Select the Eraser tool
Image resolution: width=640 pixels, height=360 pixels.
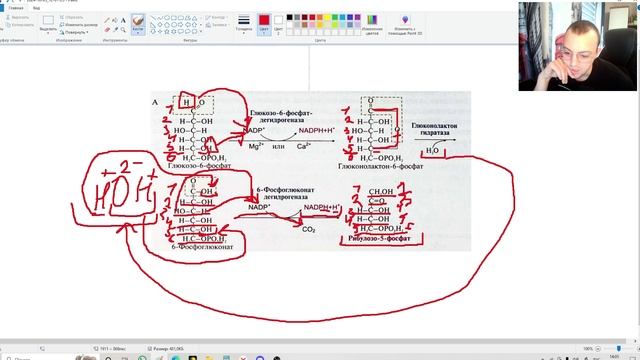coord(107,29)
